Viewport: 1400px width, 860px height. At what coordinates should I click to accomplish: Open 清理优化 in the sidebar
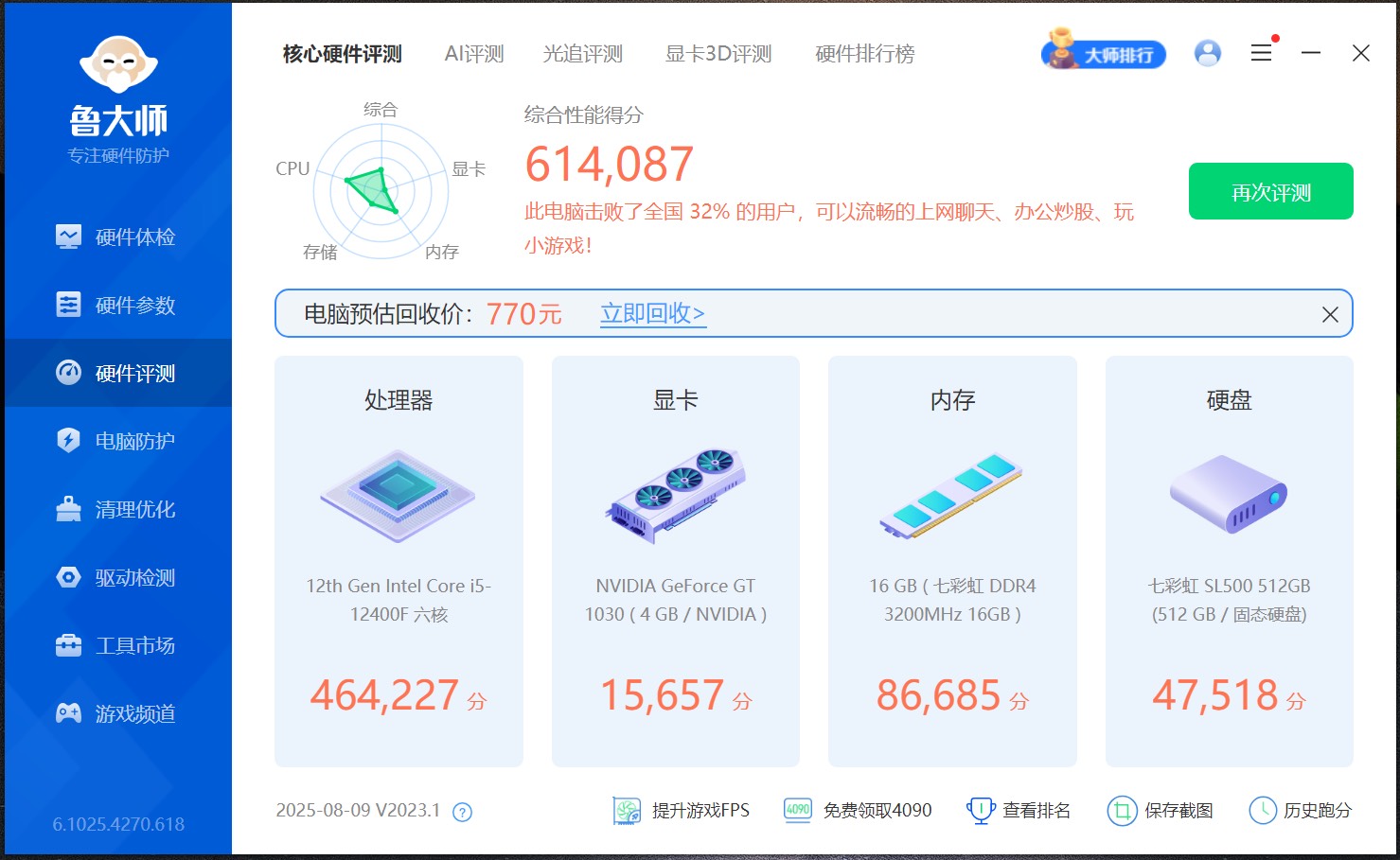[118, 509]
